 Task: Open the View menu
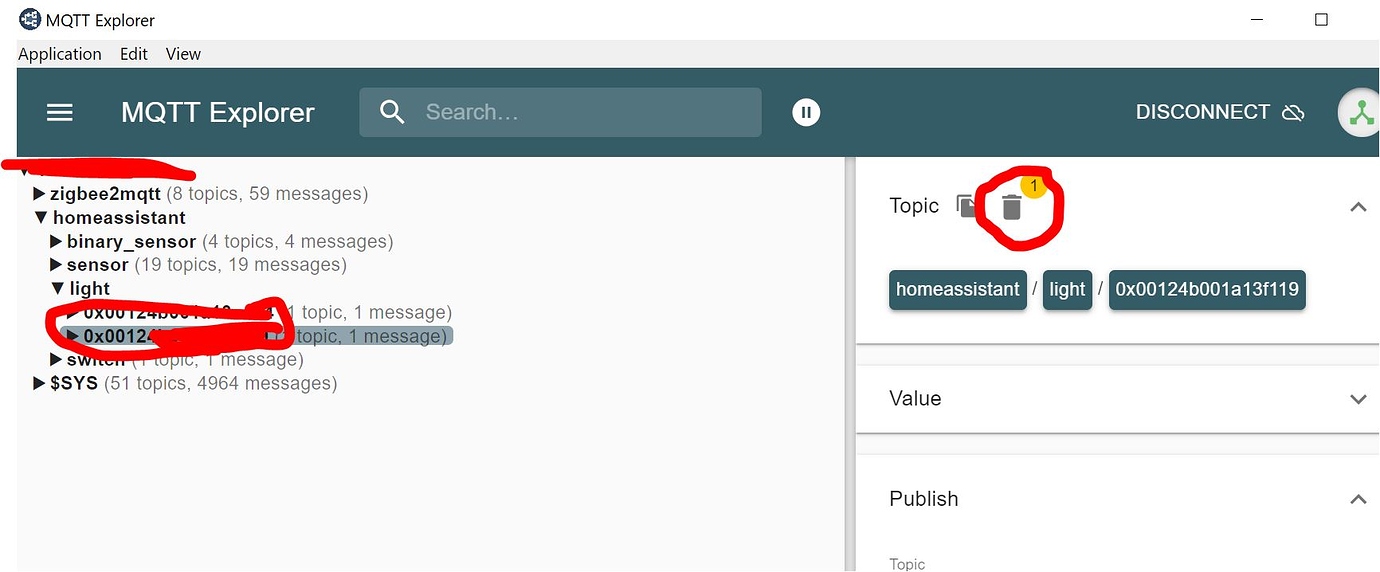pyautogui.click(x=183, y=54)
